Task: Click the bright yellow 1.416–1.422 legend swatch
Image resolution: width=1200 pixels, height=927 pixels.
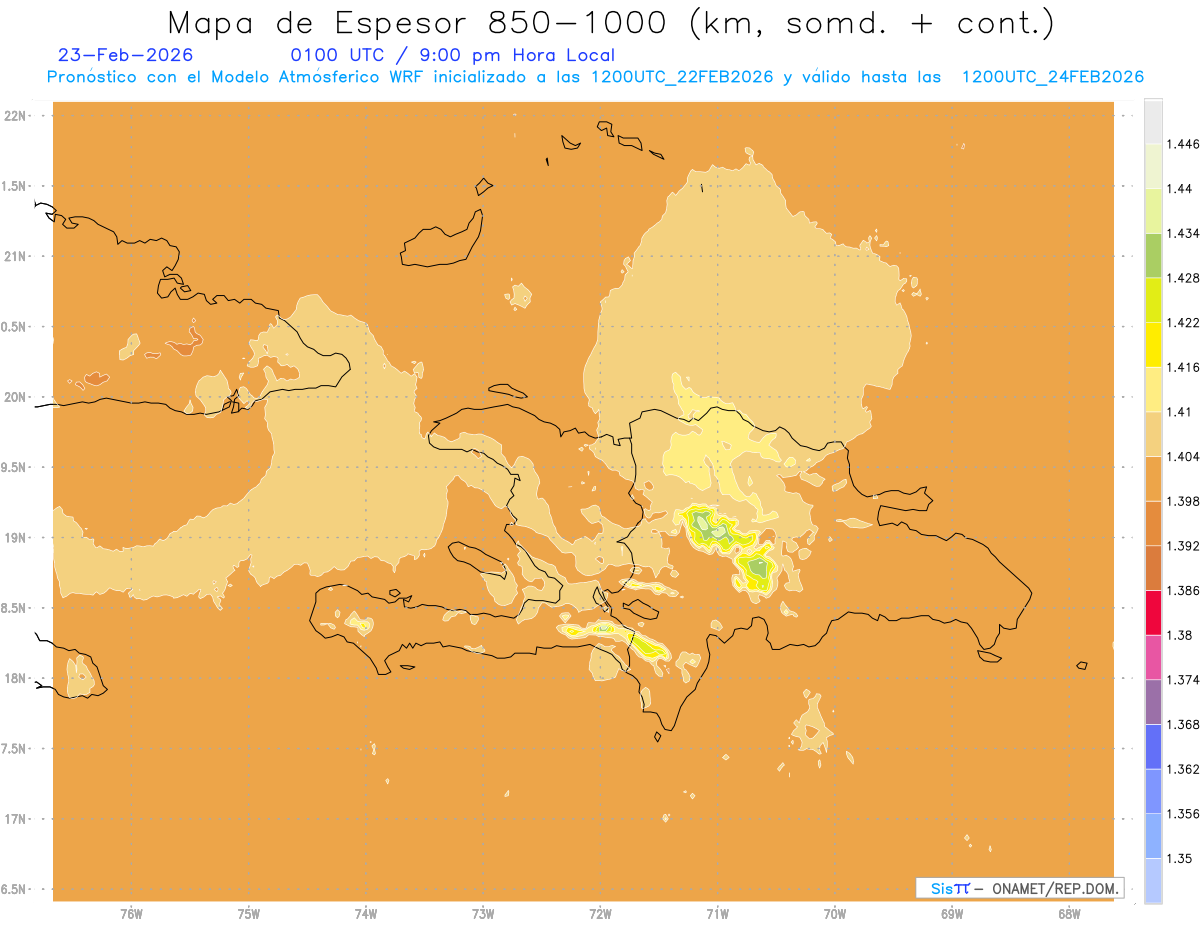Action: 1153,344
